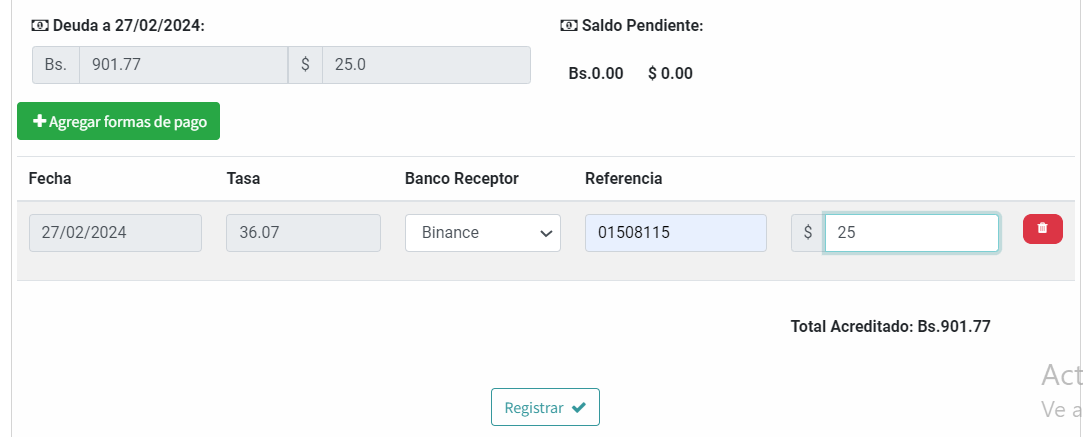Click the plus icon in Agregar formas de pago
The width and height of the screenshot is (1083, 437).
click(39, 122)
